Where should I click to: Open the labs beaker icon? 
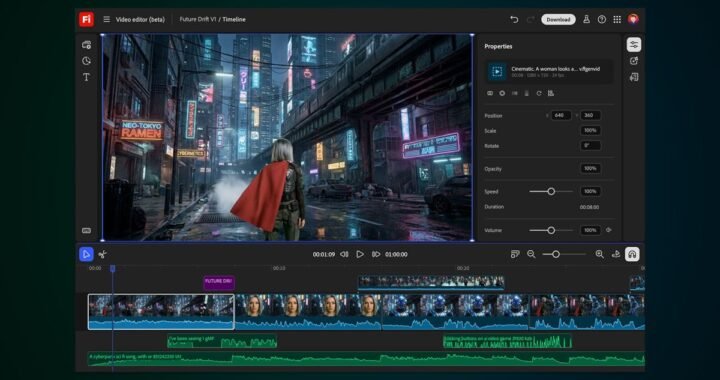[x=586, y=19]
